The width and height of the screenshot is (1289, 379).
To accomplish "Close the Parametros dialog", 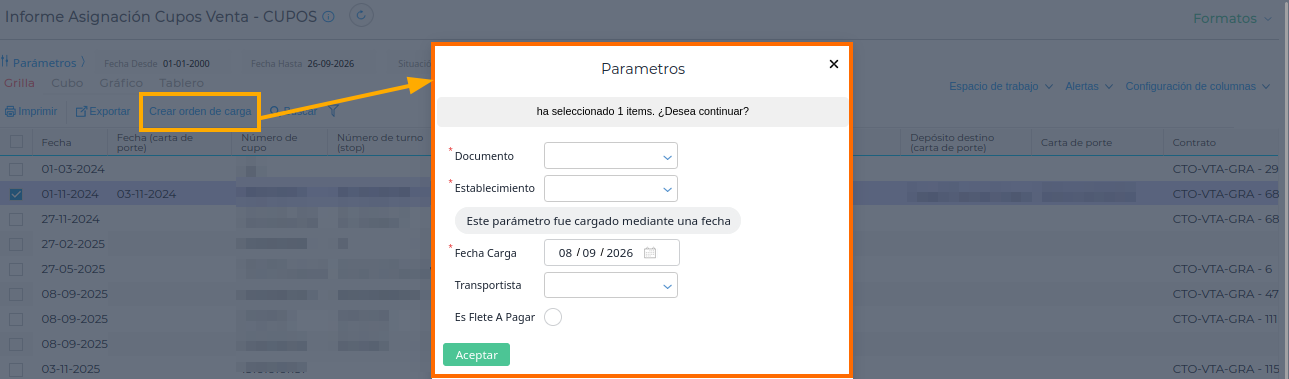I will click(834, 64).
